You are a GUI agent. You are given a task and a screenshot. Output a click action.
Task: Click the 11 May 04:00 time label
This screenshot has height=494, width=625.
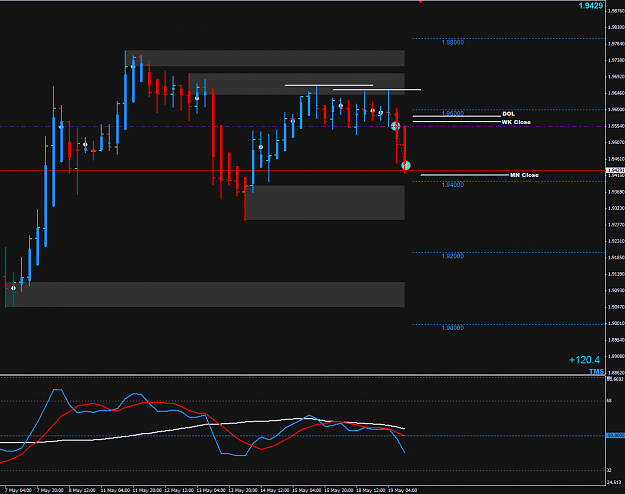tap(115, 490)
